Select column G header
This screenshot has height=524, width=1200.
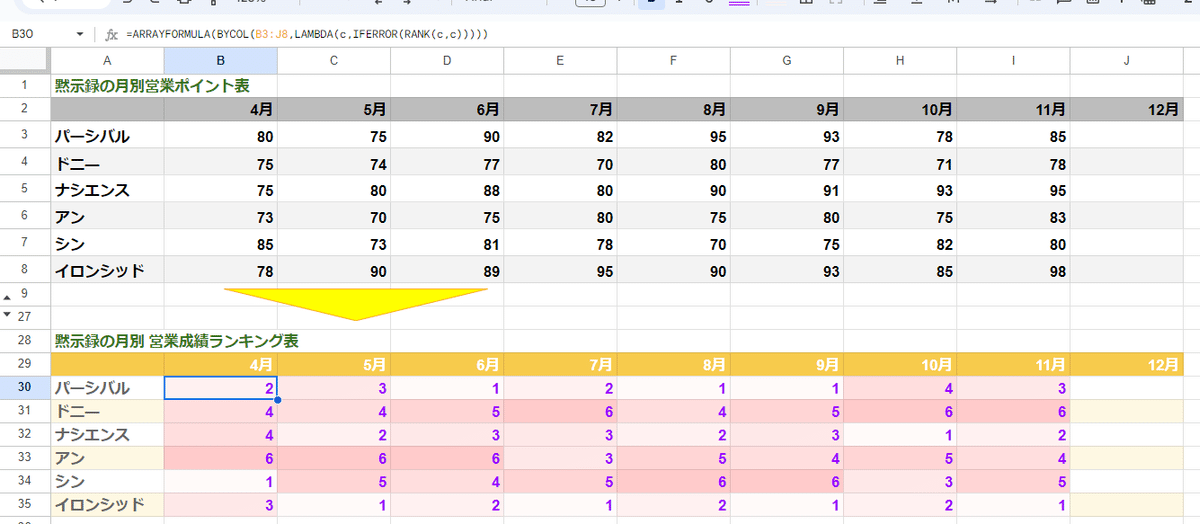pyautogui.click(x=787, y=61)
